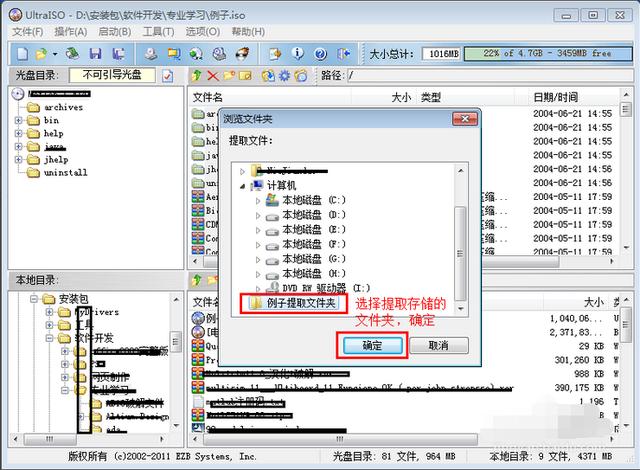This screenshot has height=470, width=640.
Task: Click the Open file folder icon
Action: tap(41, 53)
